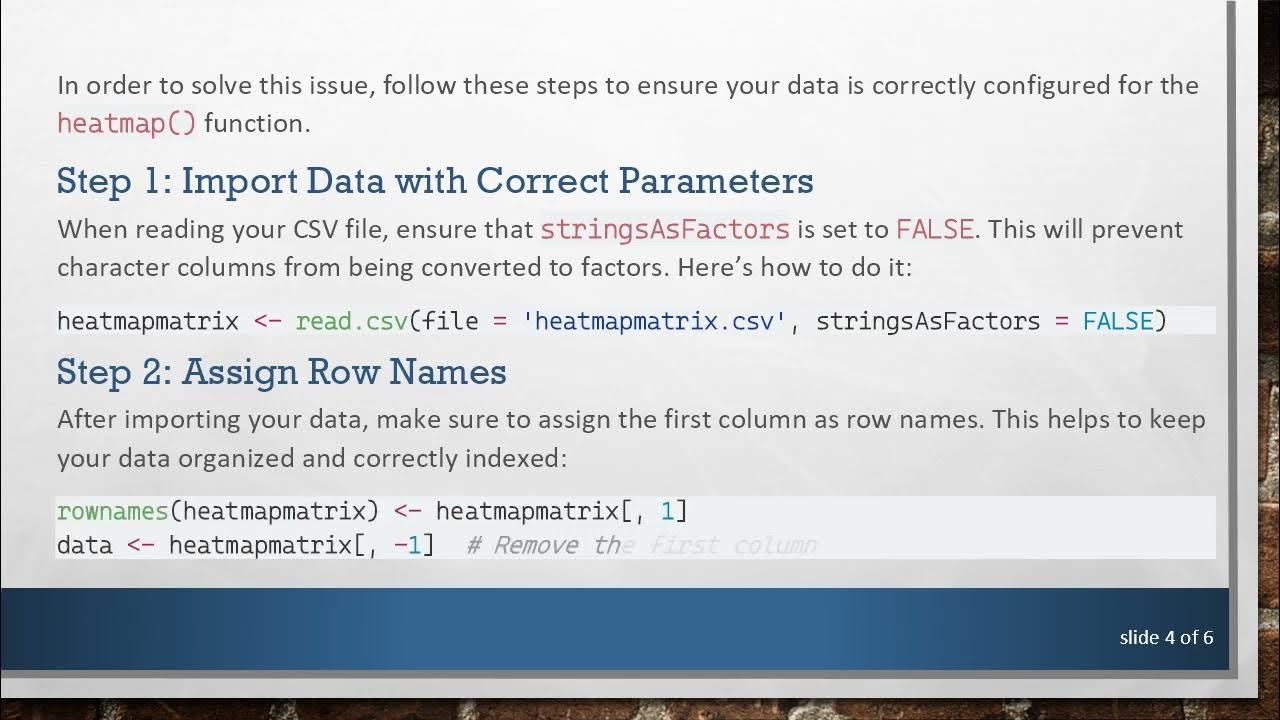Viewport: 1280px width, 720px height.
Task: Click stringsAsFactors argument in the code line
Action: click(928, 321)
